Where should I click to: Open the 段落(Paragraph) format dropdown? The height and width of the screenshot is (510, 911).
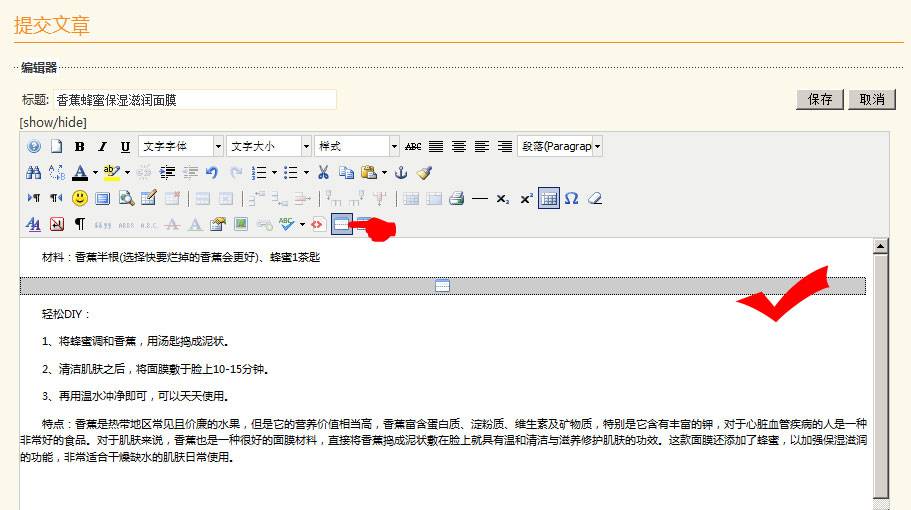pyautogui.click(x=560, y=146)
